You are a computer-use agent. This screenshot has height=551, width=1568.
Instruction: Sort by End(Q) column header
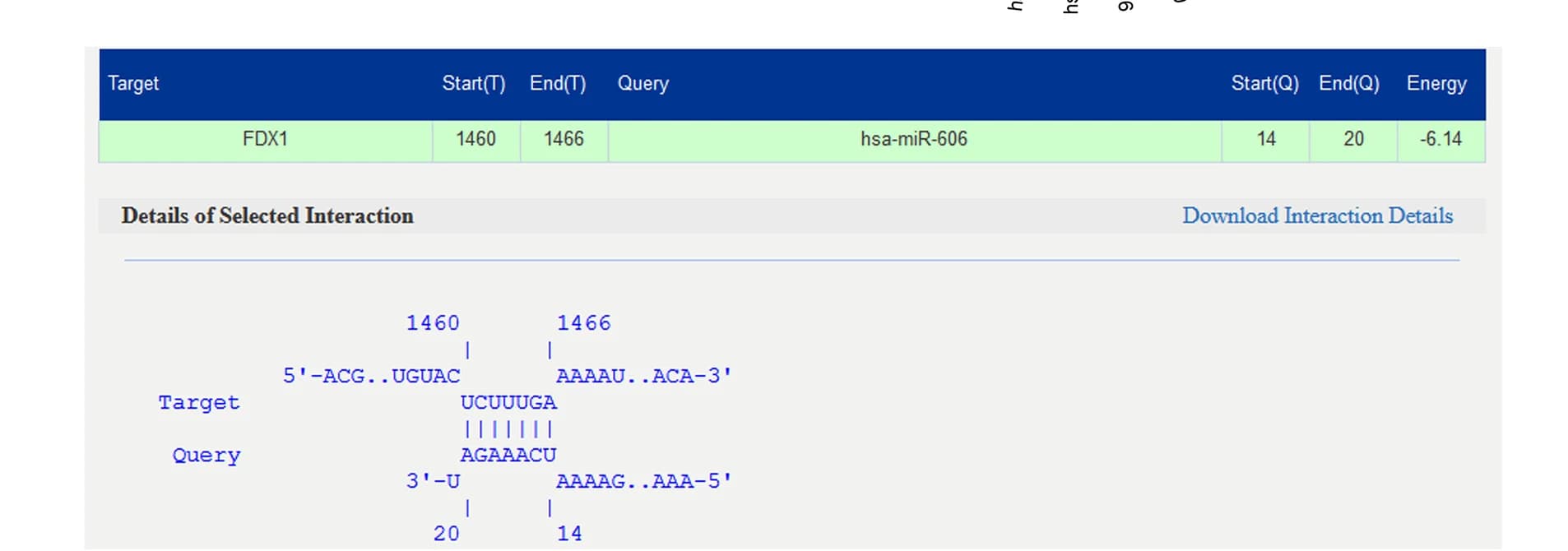1349,83
